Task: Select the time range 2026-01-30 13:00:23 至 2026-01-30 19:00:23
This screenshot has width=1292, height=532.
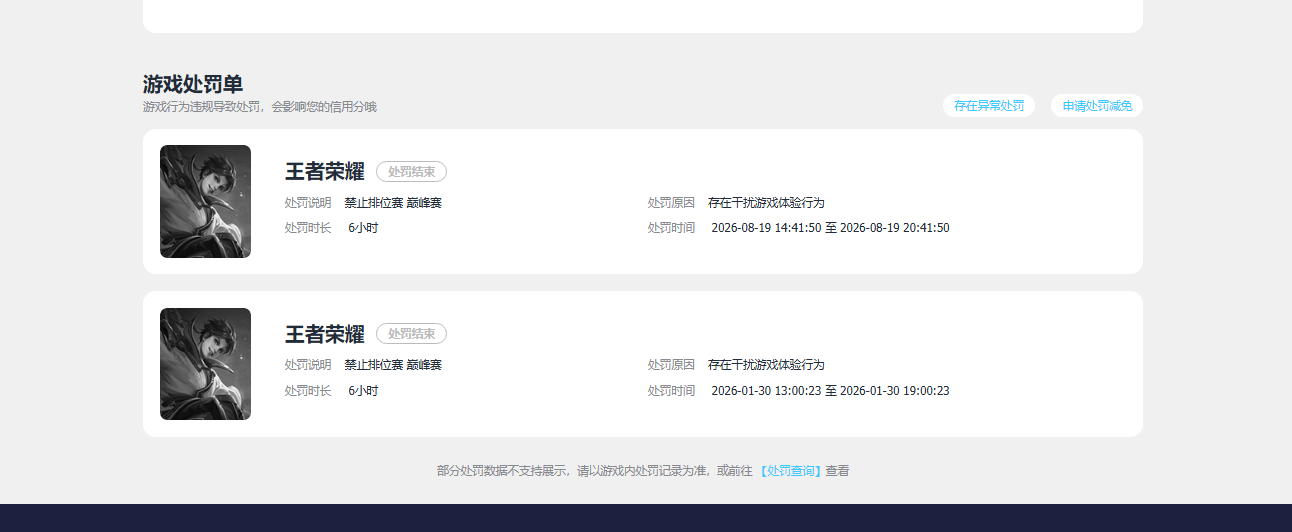Action: click(830, 391)
